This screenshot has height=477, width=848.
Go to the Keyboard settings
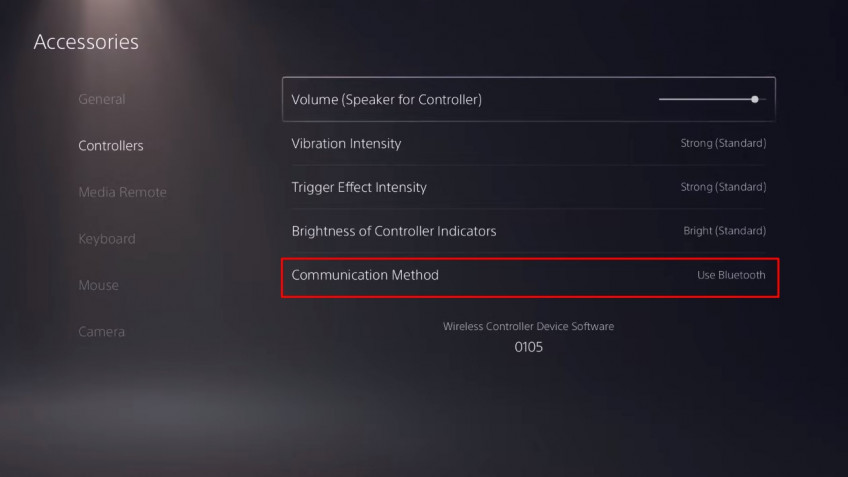[107, 238]
